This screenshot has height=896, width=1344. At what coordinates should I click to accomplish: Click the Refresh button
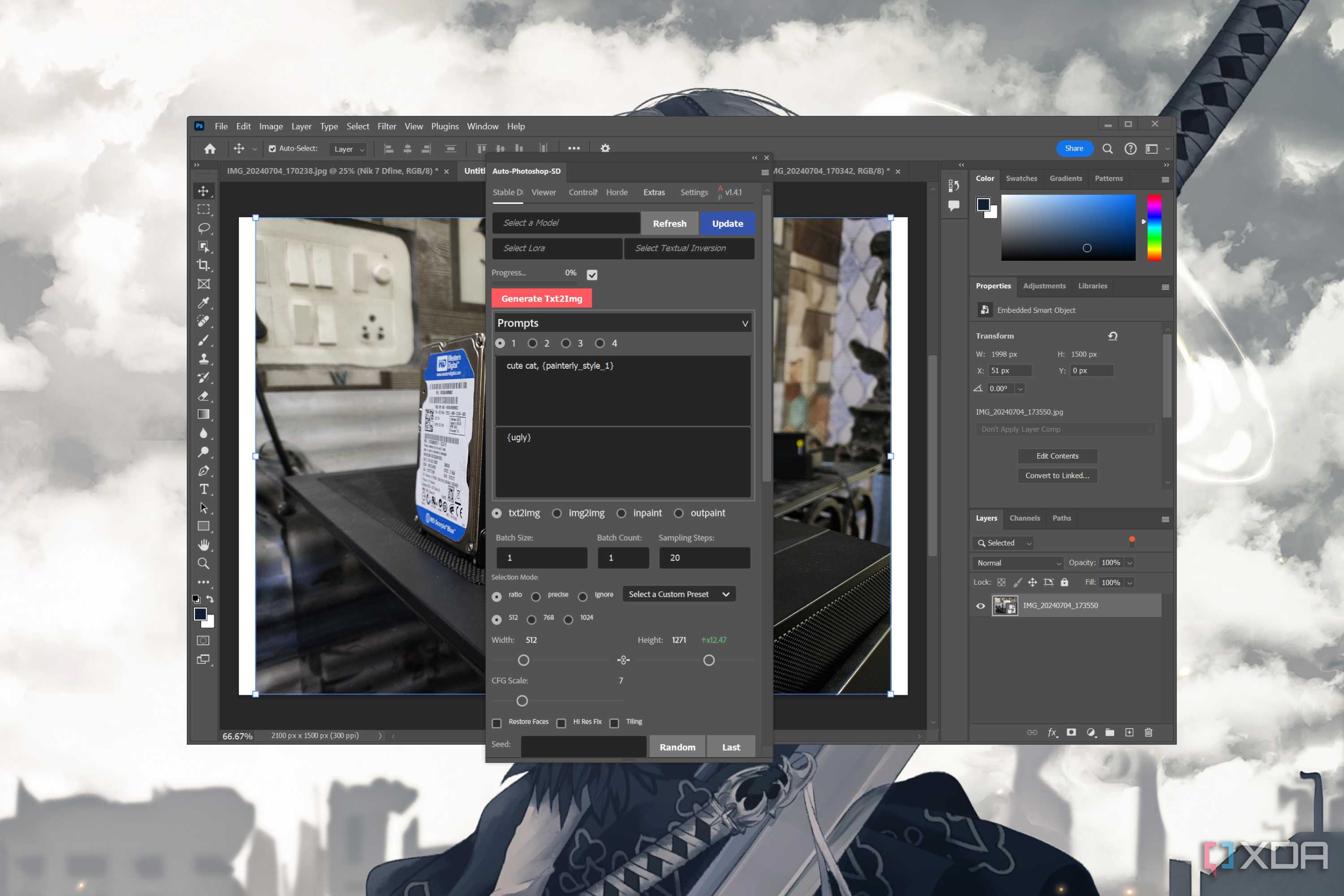coord(670,224)
